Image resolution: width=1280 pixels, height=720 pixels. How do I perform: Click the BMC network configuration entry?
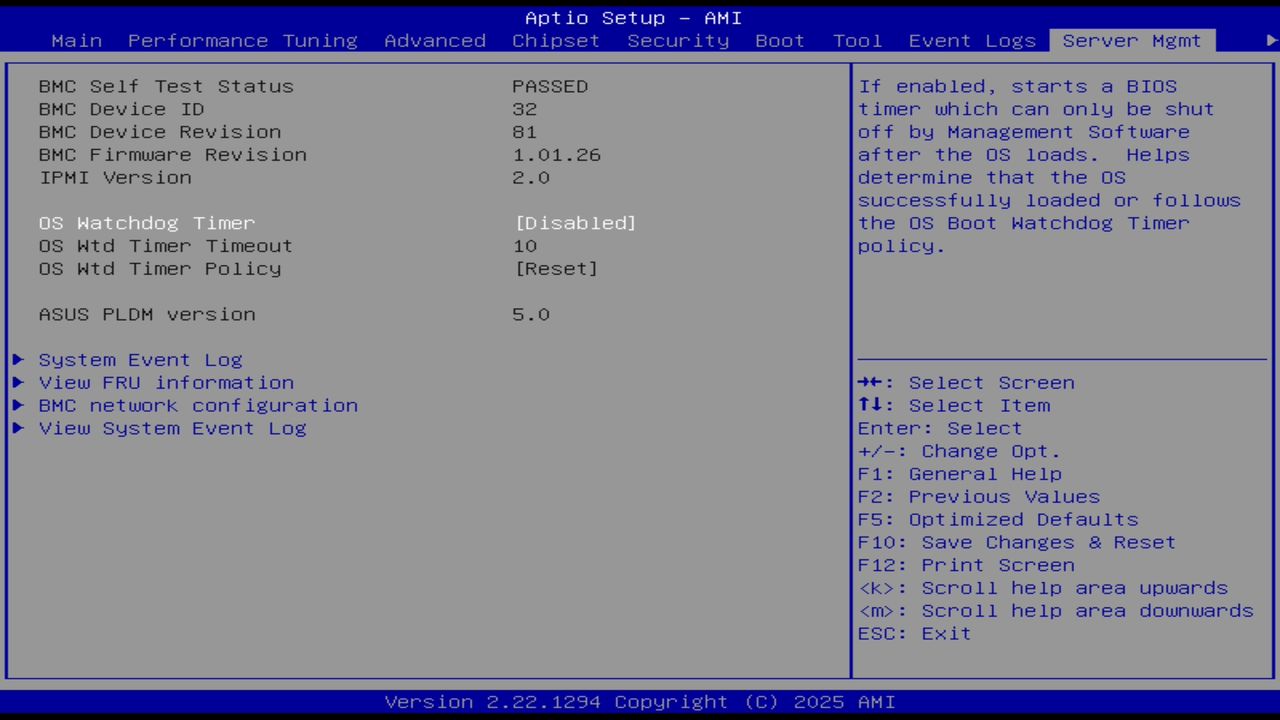(x=198, y=406)
